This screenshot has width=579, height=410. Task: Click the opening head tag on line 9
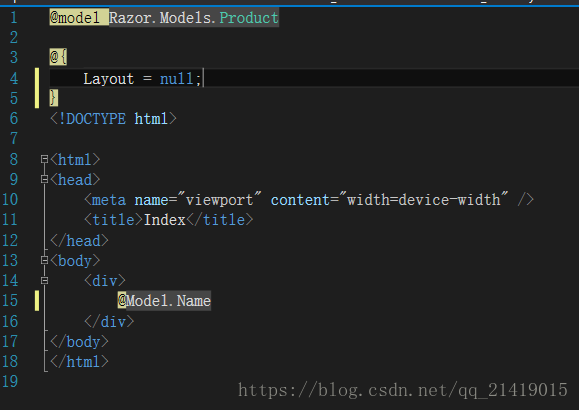(x=75, y=180)
